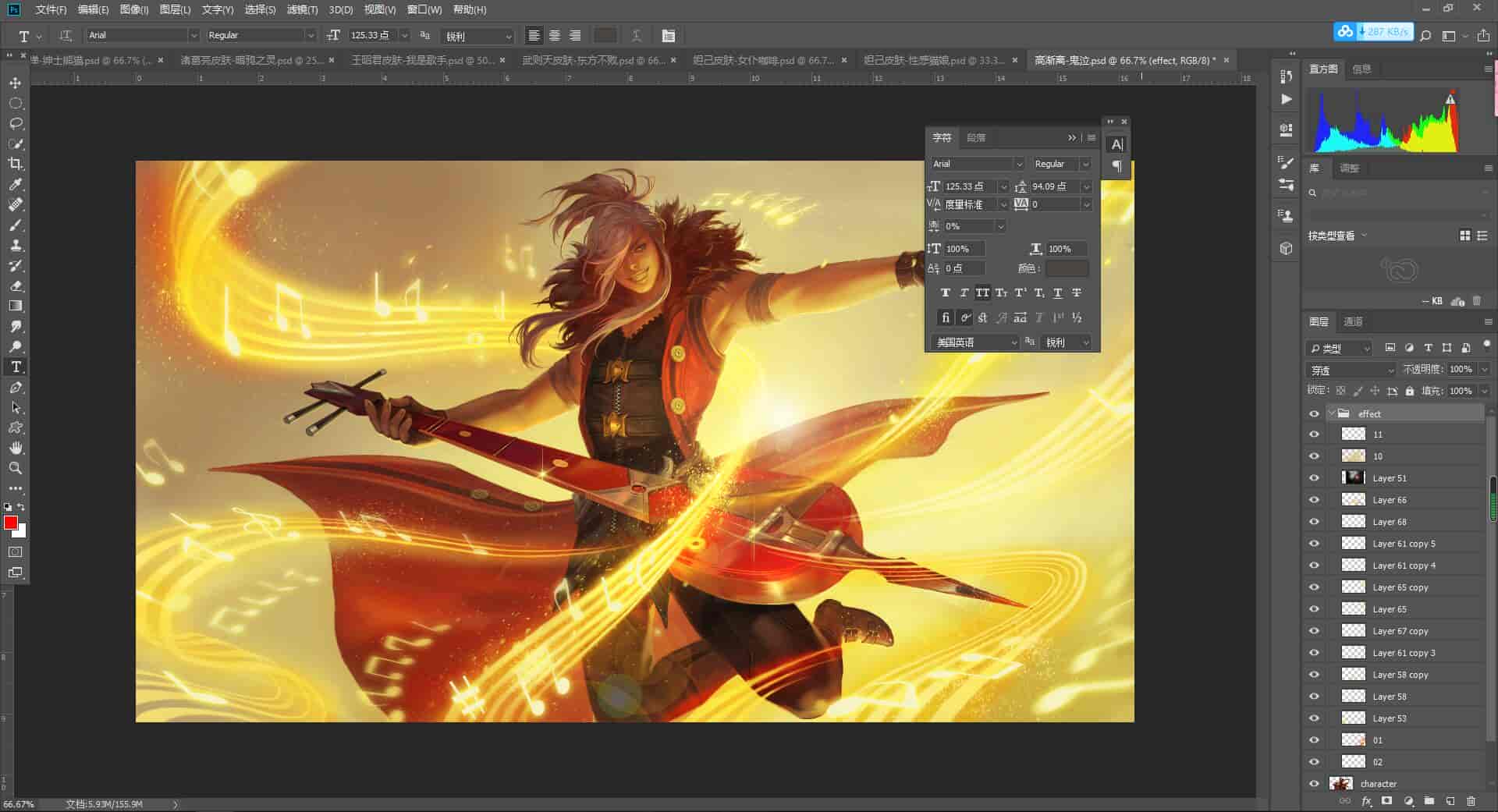Image resolution: width=1498 pixels, height=812 pixels.
Task: Switch to the 信息 panel tab
Action: pyautogui.click(x=1361, y=69)
